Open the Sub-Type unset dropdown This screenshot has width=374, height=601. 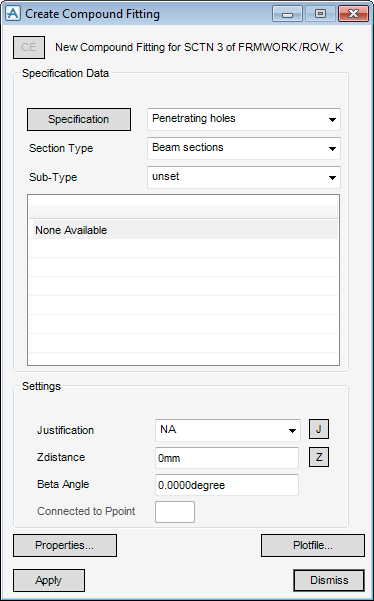click(244, 177)
